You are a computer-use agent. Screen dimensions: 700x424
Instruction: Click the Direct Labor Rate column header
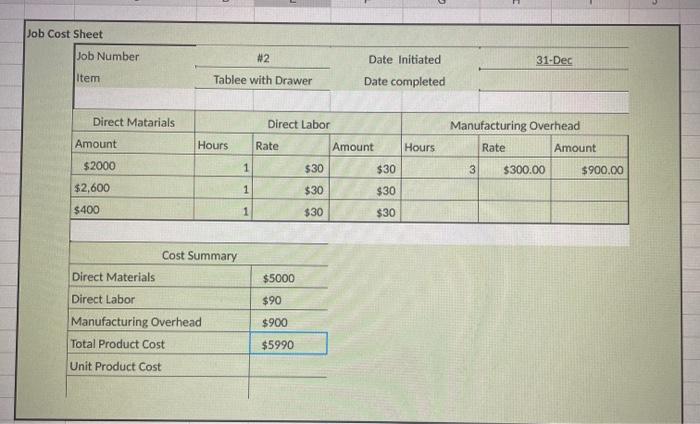[291, 146]
